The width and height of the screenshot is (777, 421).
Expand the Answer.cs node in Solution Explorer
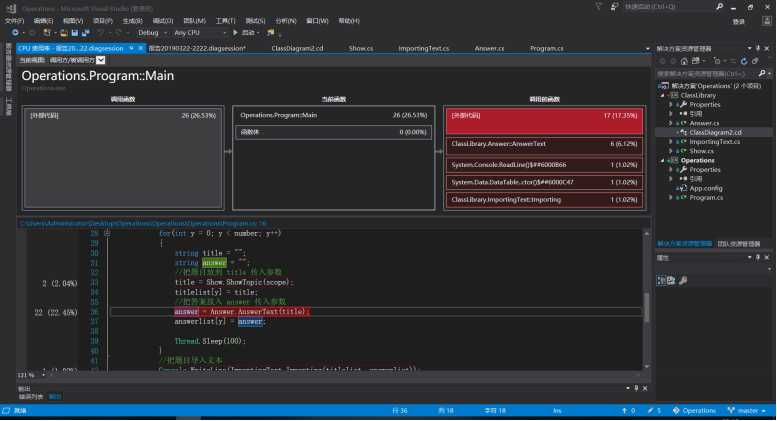tap(671, 123)
